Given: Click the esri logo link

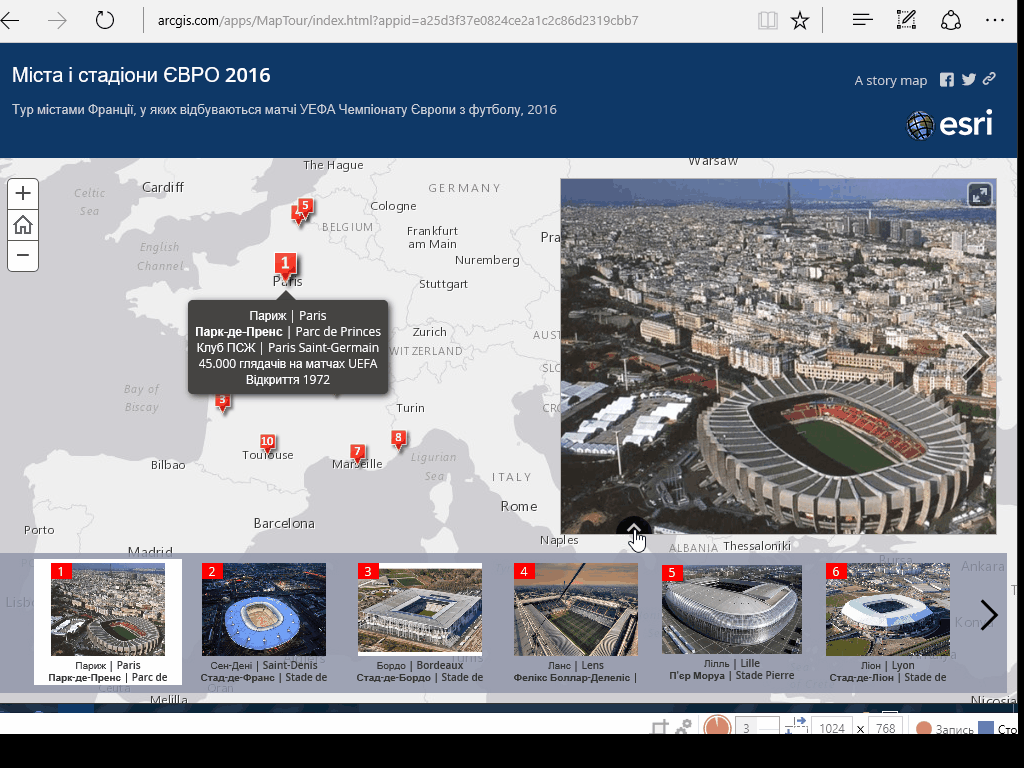Looking at the screenshot, I should point(949,124).
